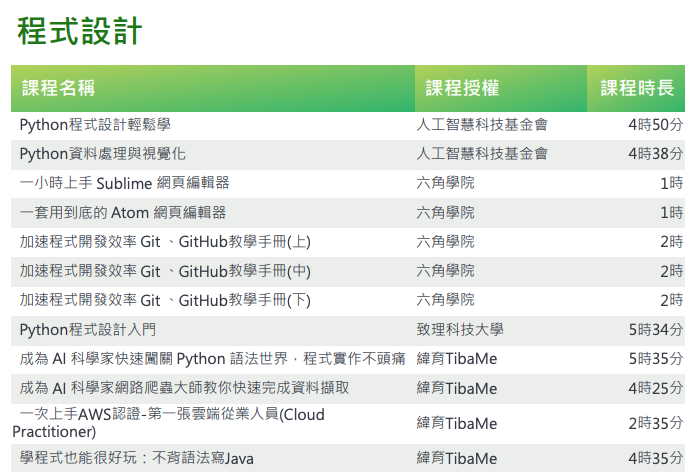Viewport: 691px width, 472px height.
Task: Select course 不背語法寫Java
Action: (x=137, y=458)
